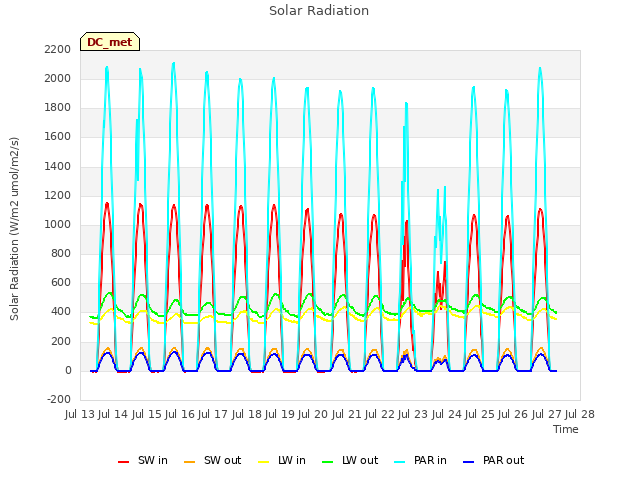Viewport: 640px width, 480px height.
Task: Click the 400 y-axis tick label
Action: point(61,312)
